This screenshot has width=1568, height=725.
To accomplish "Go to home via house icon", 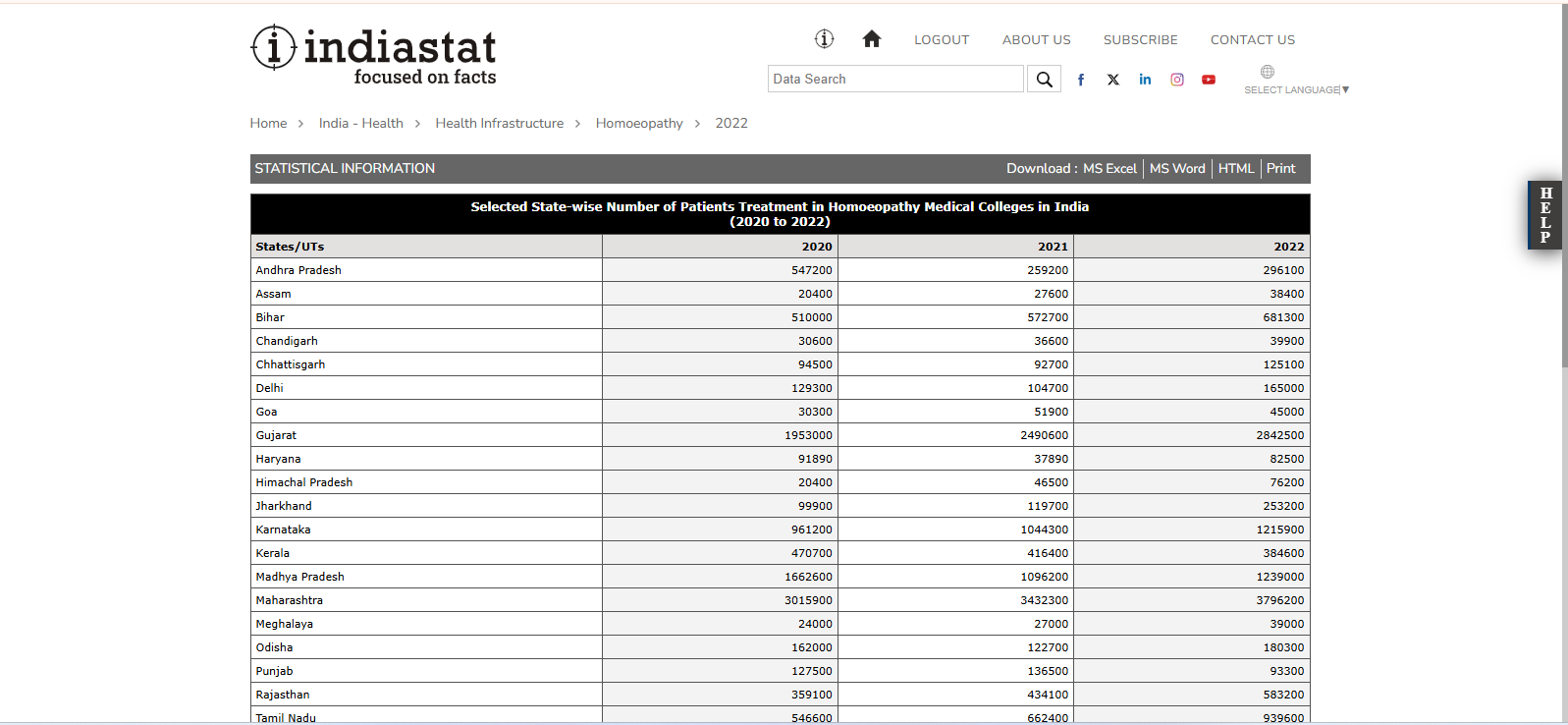I will tap(871, 39).
